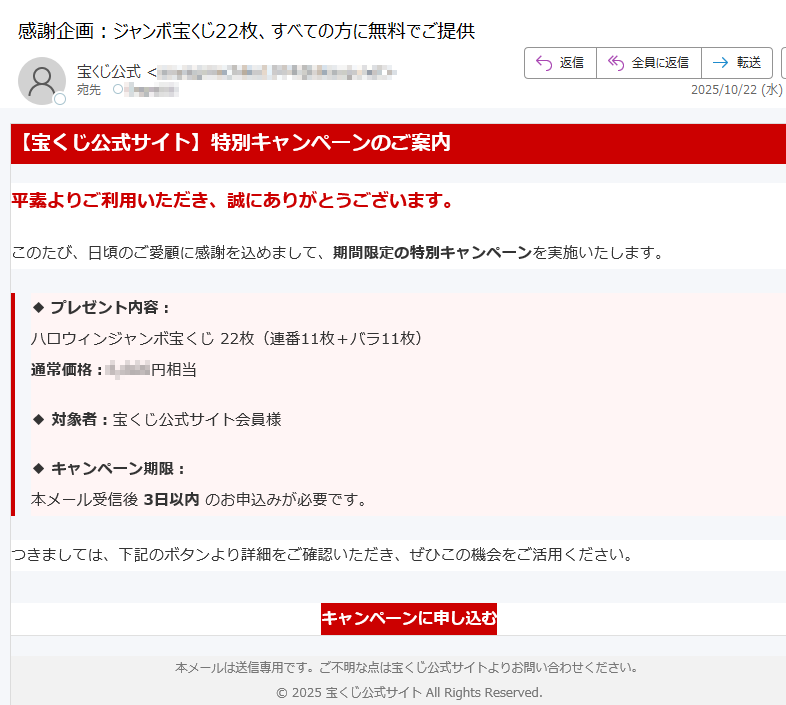Click the 宛先 label
The width and height of the screenshot is (786, 705).
tap(89, 90)
